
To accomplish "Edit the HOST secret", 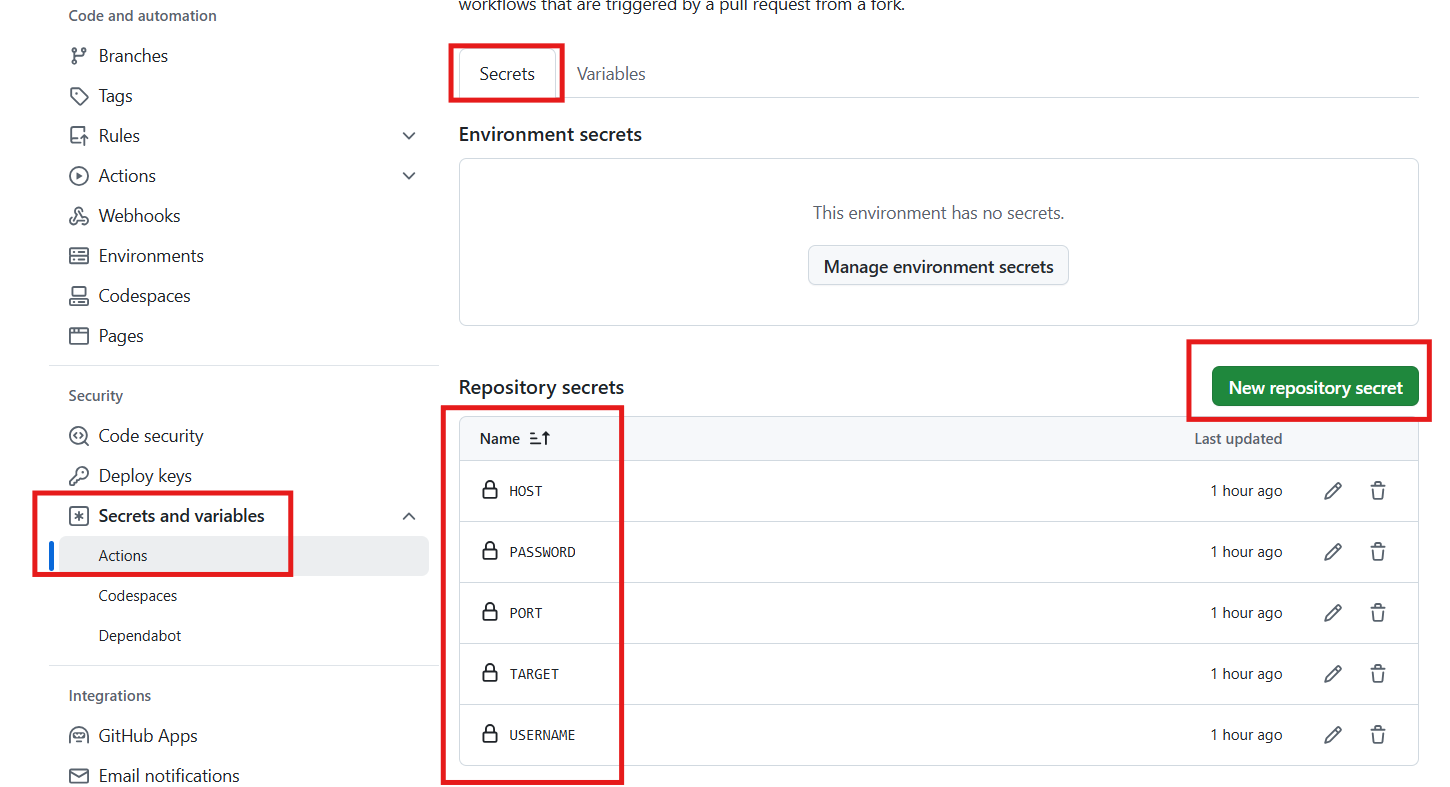I will pos(1333,491).
